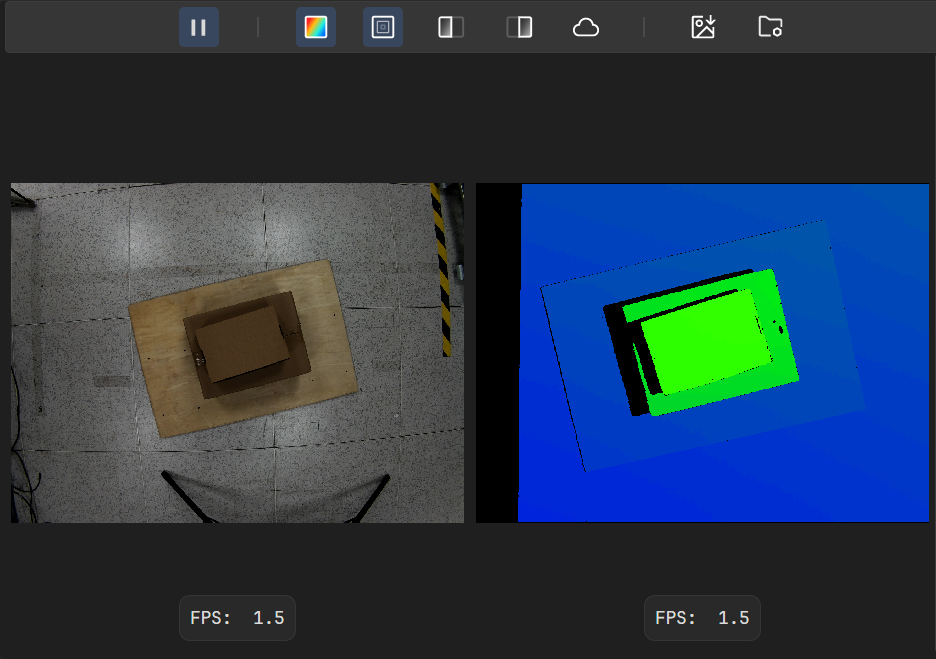Viewport: 936px width, 659px height.
Task: Click the black invalid strip at the depth map's left edge
Action: coord(497,352)
